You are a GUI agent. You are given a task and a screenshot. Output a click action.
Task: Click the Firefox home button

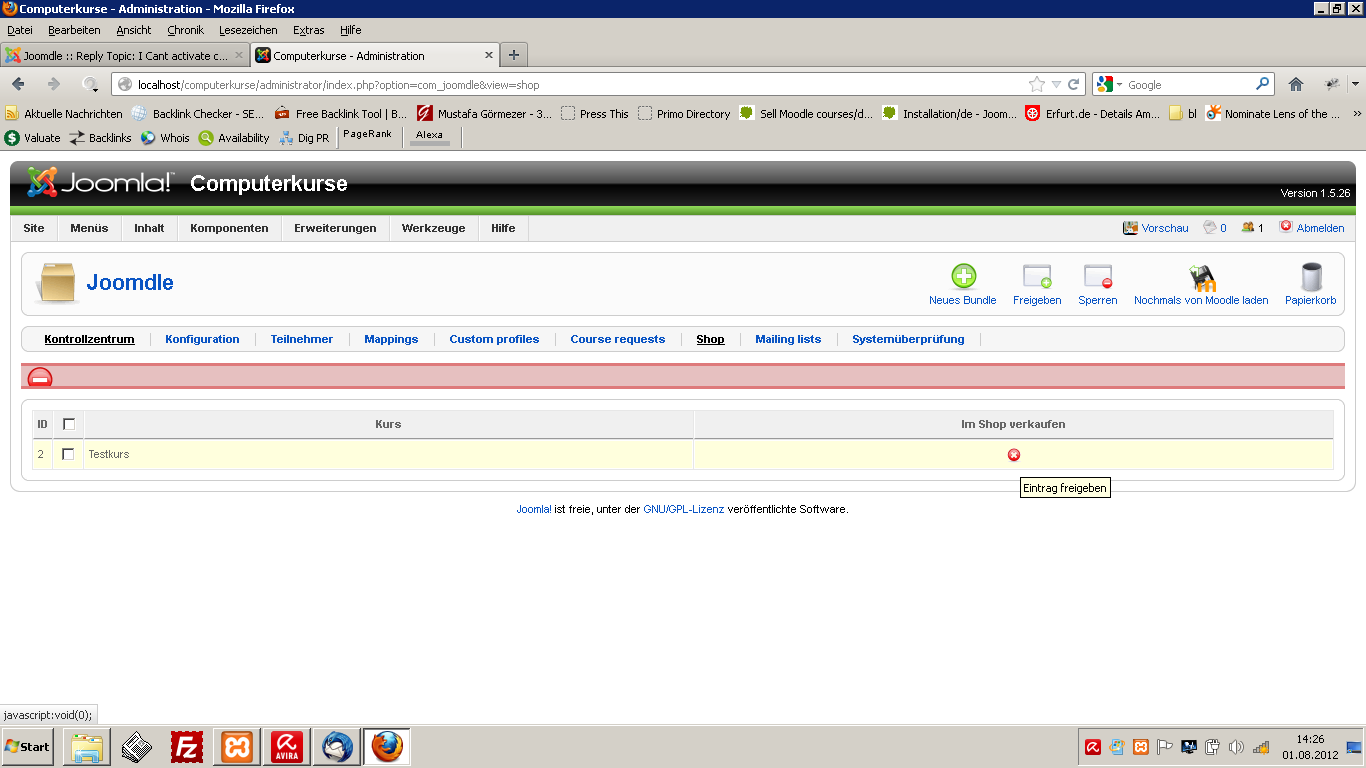pyautogui.click(x=1296, y=85)
